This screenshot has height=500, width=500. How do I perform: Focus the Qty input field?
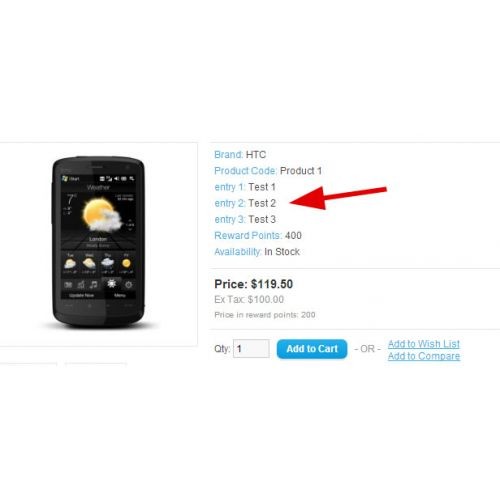[x=251, y=349]
